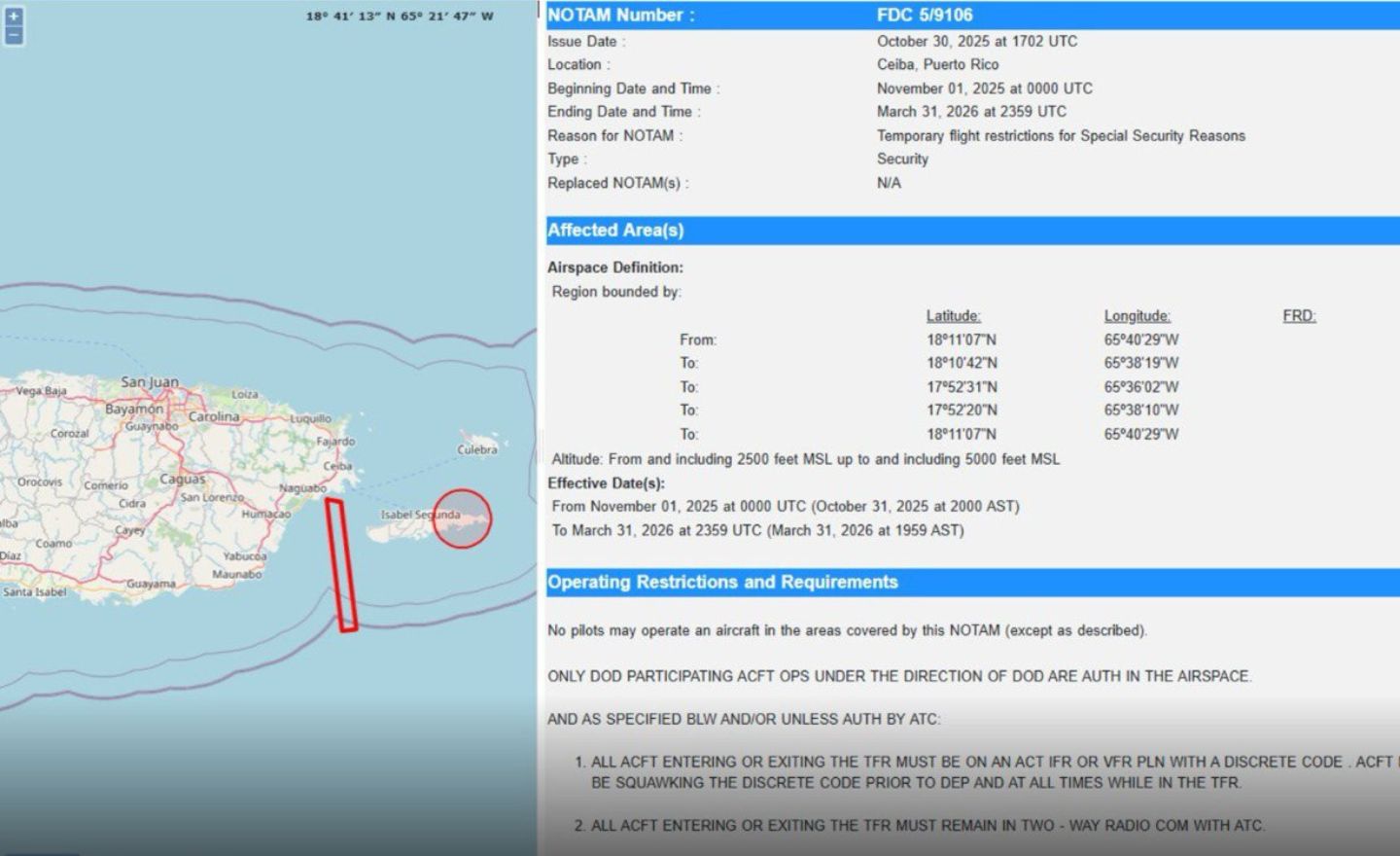Click the Ceiba town label on map
The image size is (1400, 856).
click(x=337, y=466)
